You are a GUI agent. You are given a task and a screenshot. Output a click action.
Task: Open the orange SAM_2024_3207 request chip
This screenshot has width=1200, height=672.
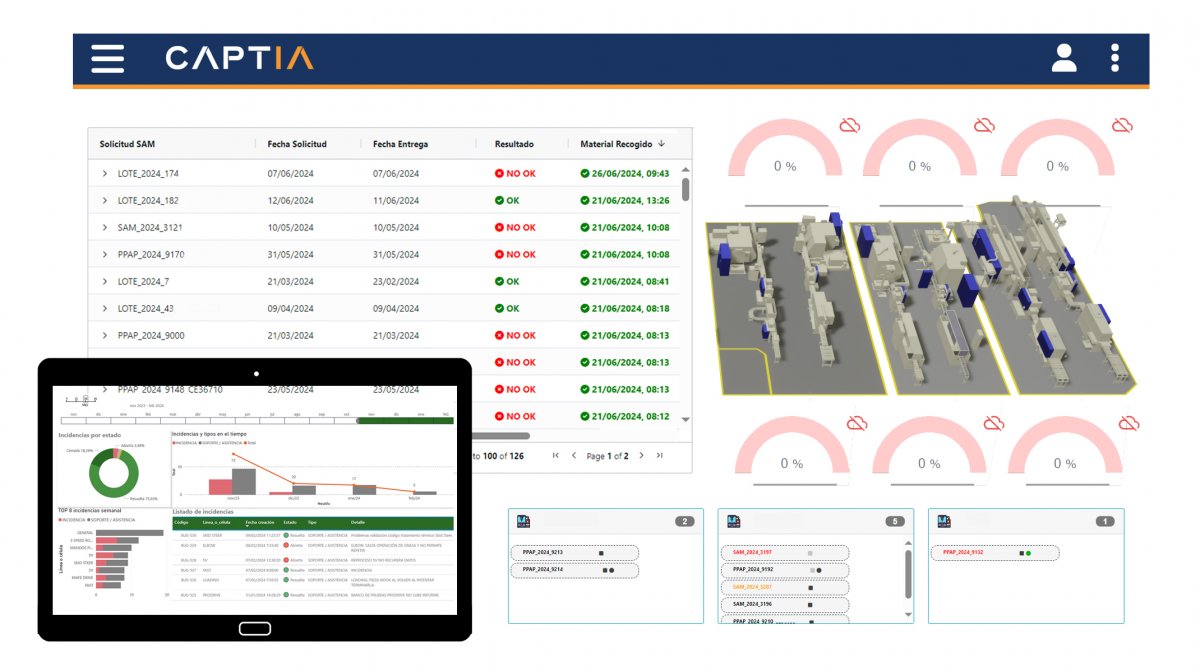pyautogui.click(x=784, y=587)
